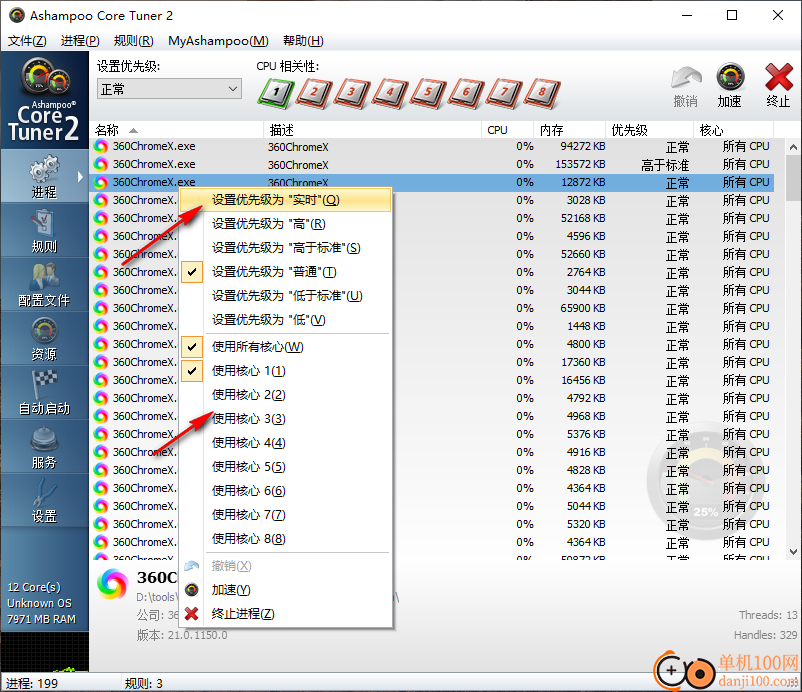Toggle checked 使用所有核心(W) entry
The height and width of the screenshot is (692, 802).
click(x=285, y=347)
